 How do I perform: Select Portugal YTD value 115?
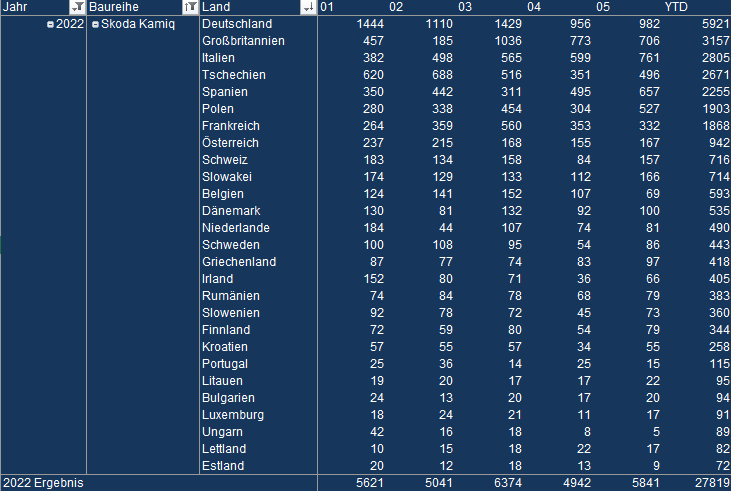719,364
